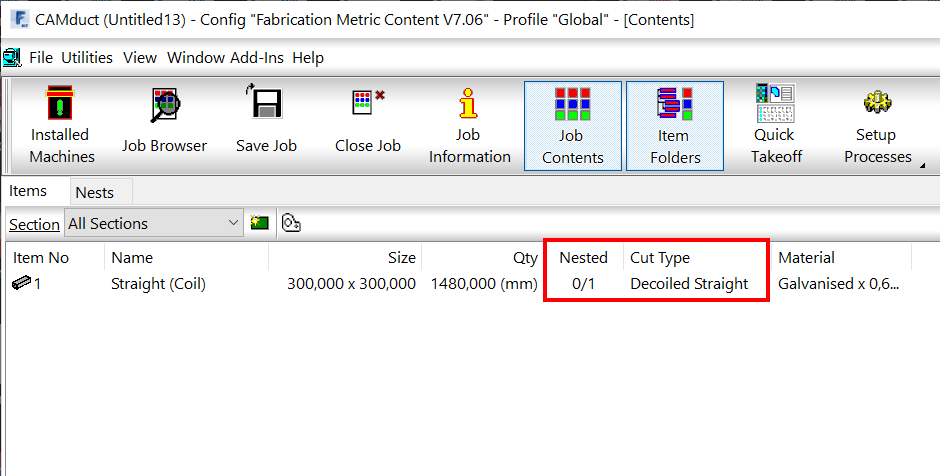Screen dimensions: 940x476
Task: Open the File menu
Action: 41,58
